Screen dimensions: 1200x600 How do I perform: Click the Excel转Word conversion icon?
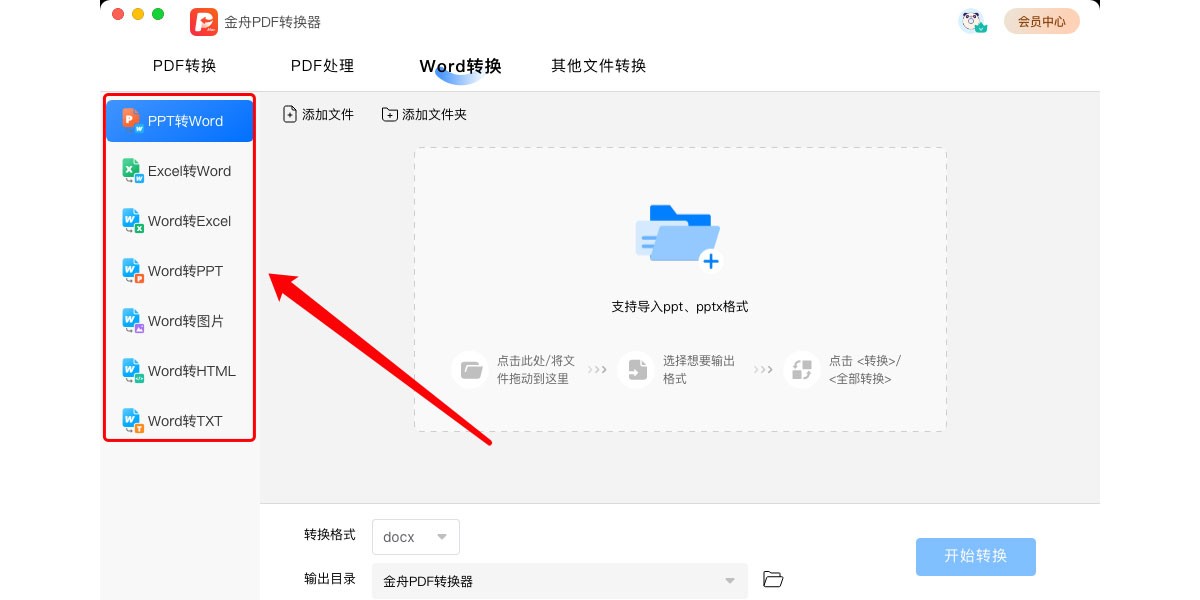[x=133, y=171]
